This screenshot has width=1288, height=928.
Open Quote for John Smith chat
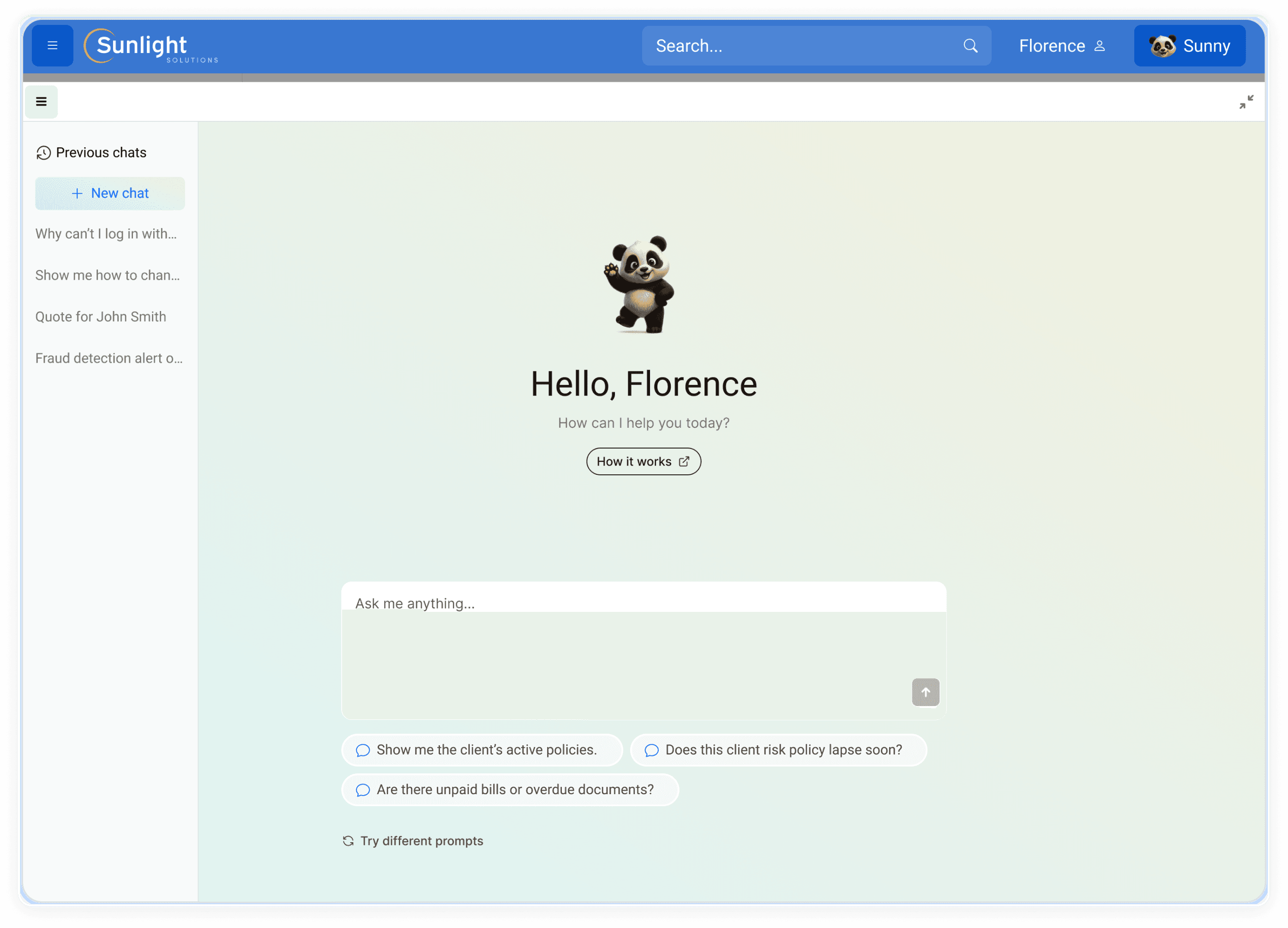[x=101, y=317]
